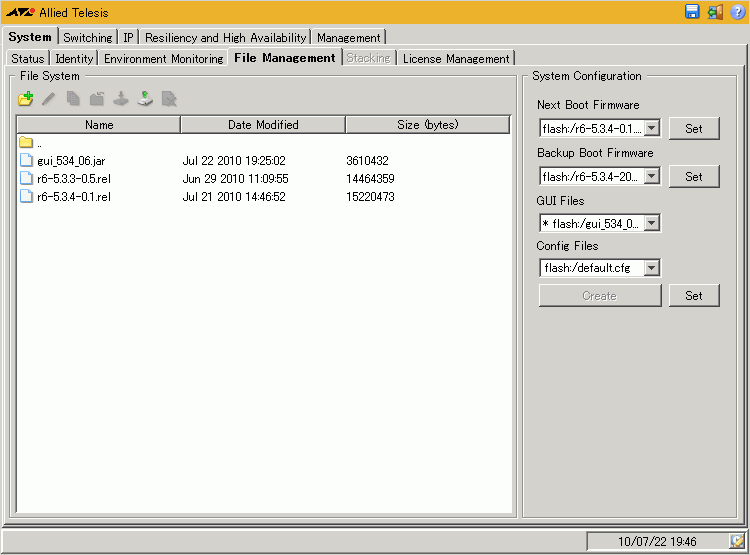Expand the Config Files dropdown
Viewport: 750px width, 555px height.
(x=651, y=268)
